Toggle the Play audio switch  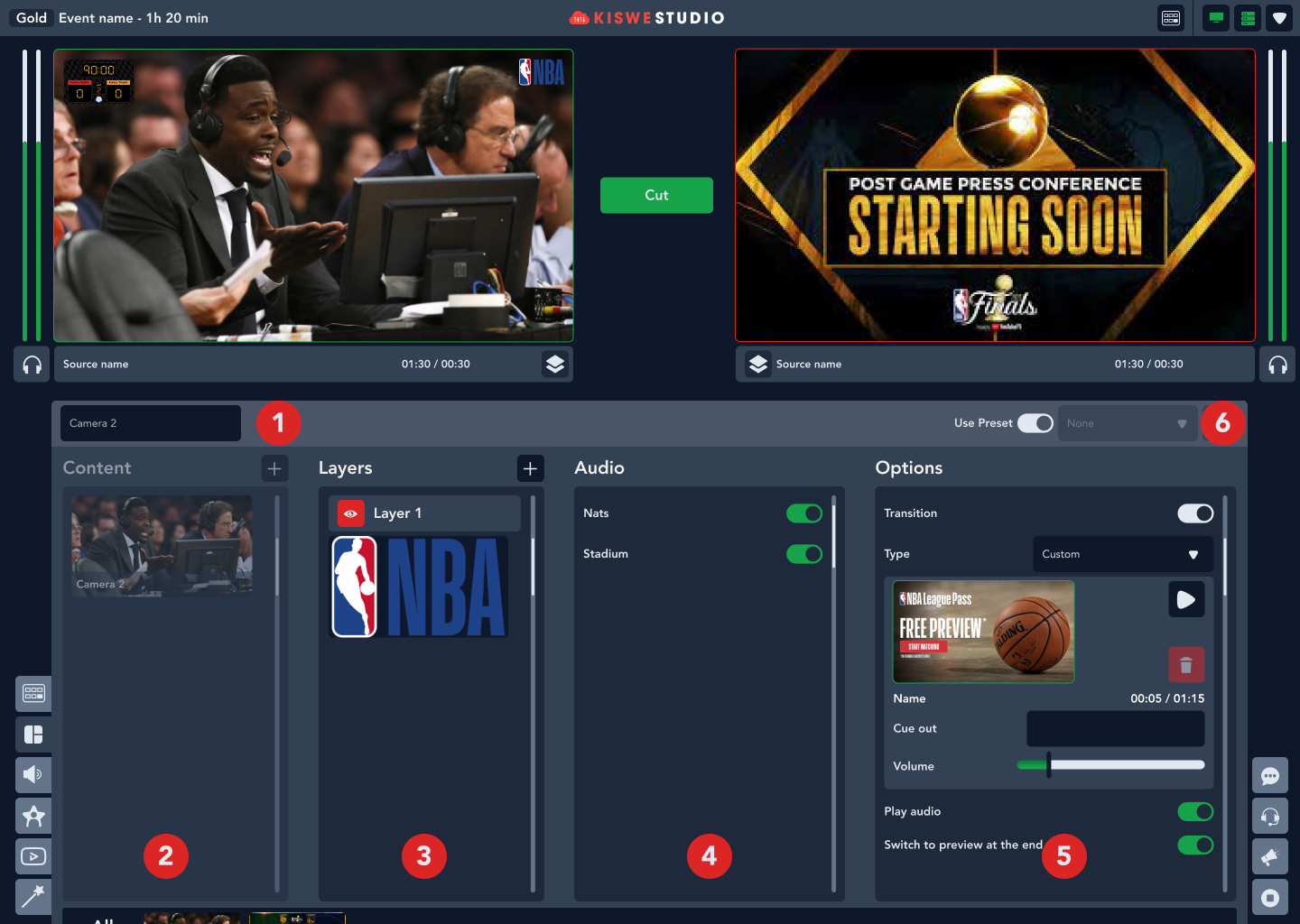click(x=1195, y=812)
